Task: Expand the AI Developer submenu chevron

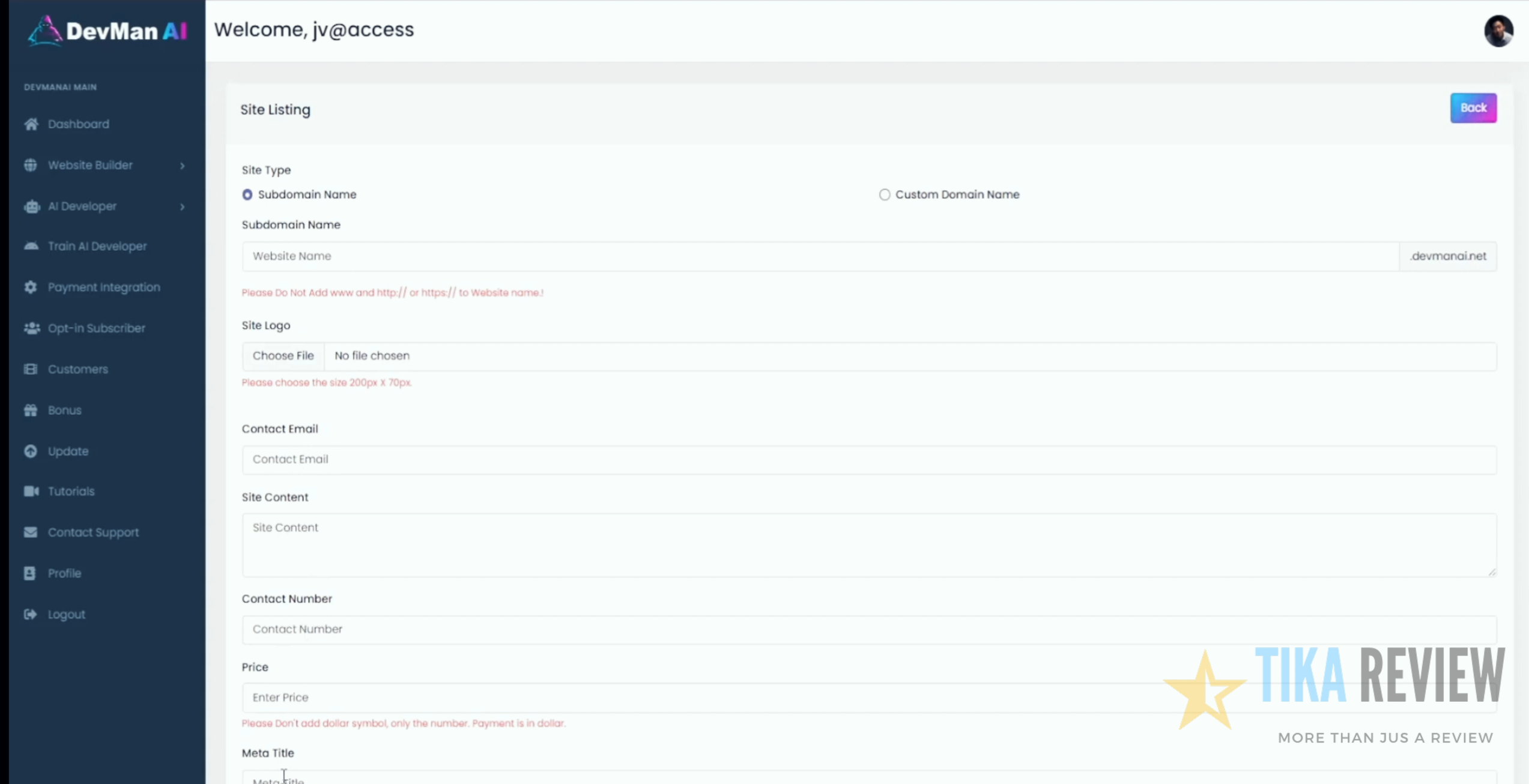Action: point(183,207)
